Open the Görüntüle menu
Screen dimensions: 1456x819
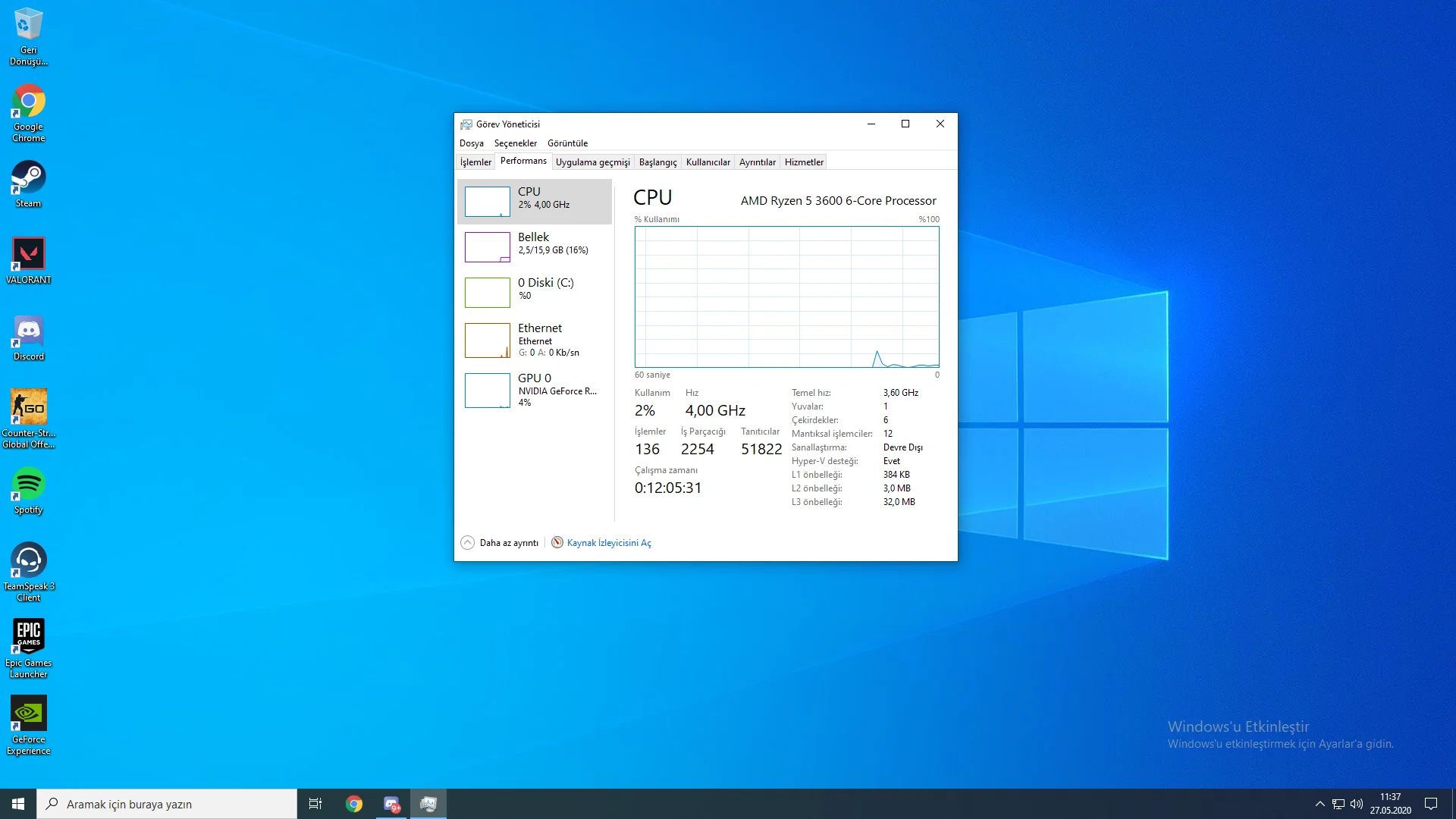coord(567,143)
